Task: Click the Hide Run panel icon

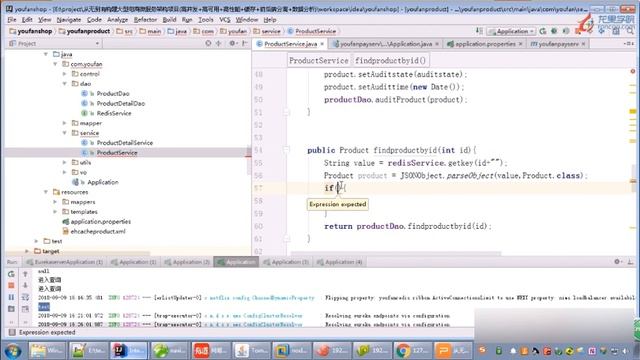Action: pos(631,262)
